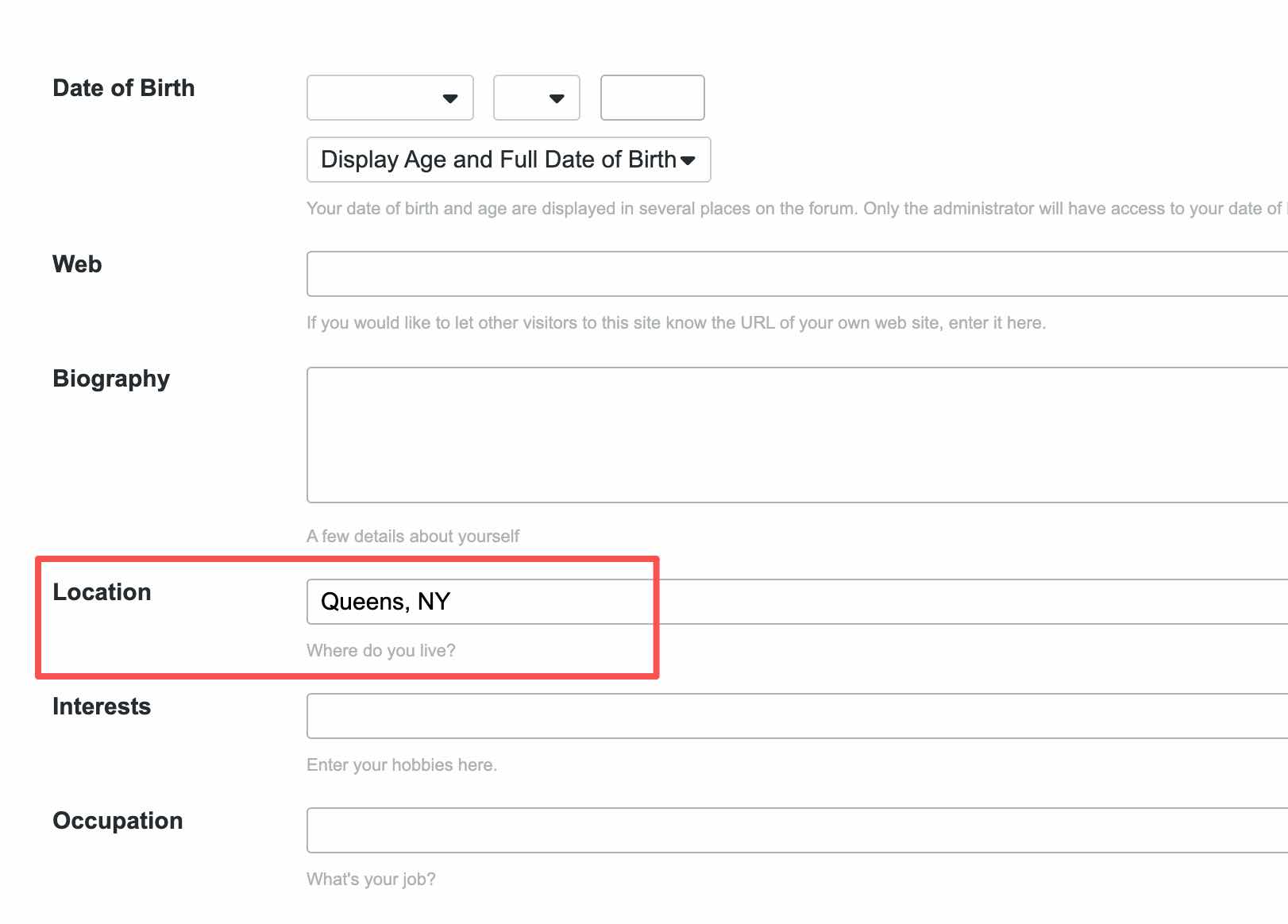Click the 'Where do you live?' hint

[381, 651]
